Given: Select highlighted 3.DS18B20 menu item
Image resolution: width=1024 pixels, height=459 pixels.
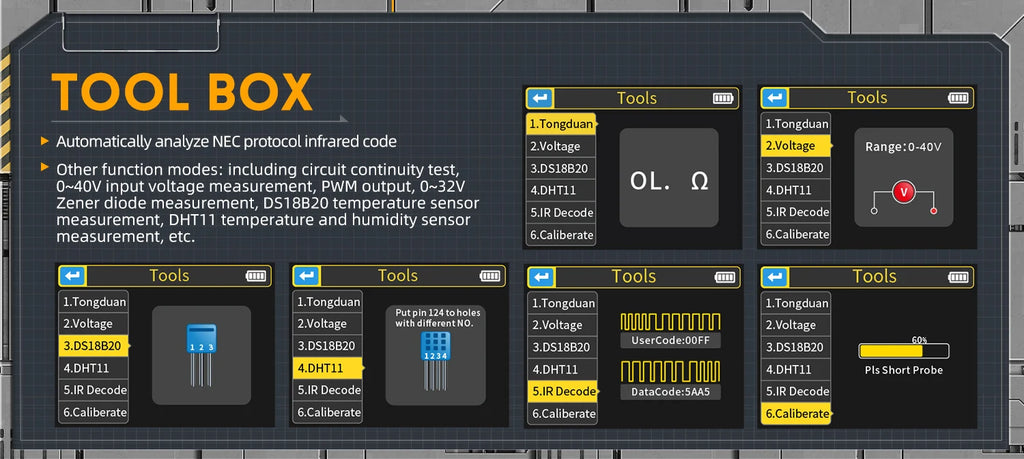Looking at the screenshot, I should coord(92,346).
